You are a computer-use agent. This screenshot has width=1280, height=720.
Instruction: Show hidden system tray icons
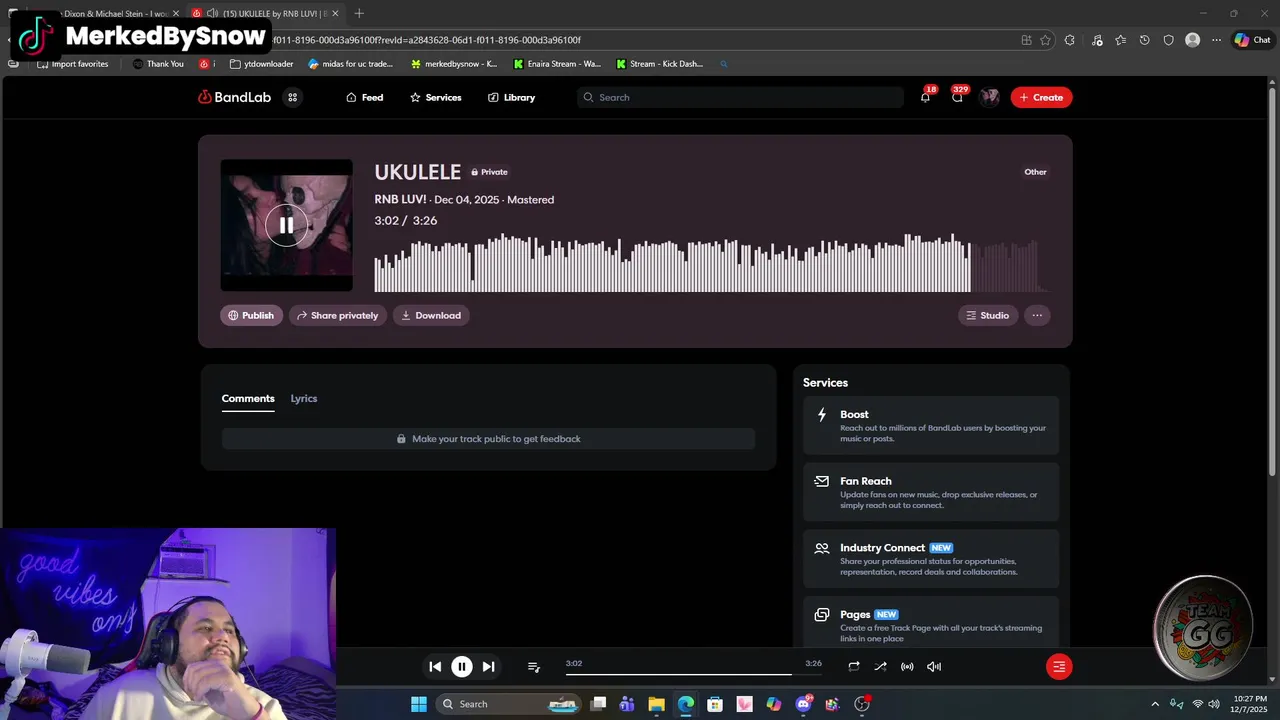coord(1155,704)
